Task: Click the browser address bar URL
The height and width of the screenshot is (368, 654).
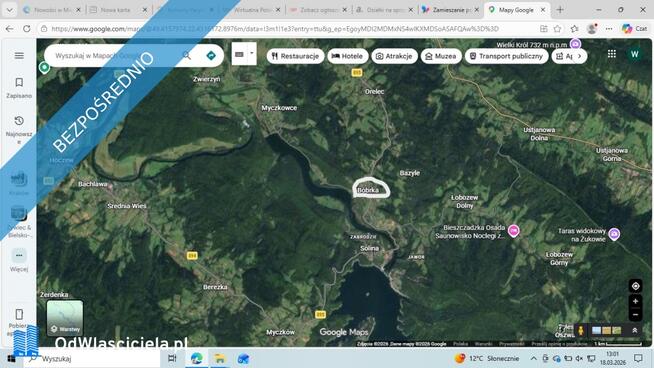Action: pos(275,29)
